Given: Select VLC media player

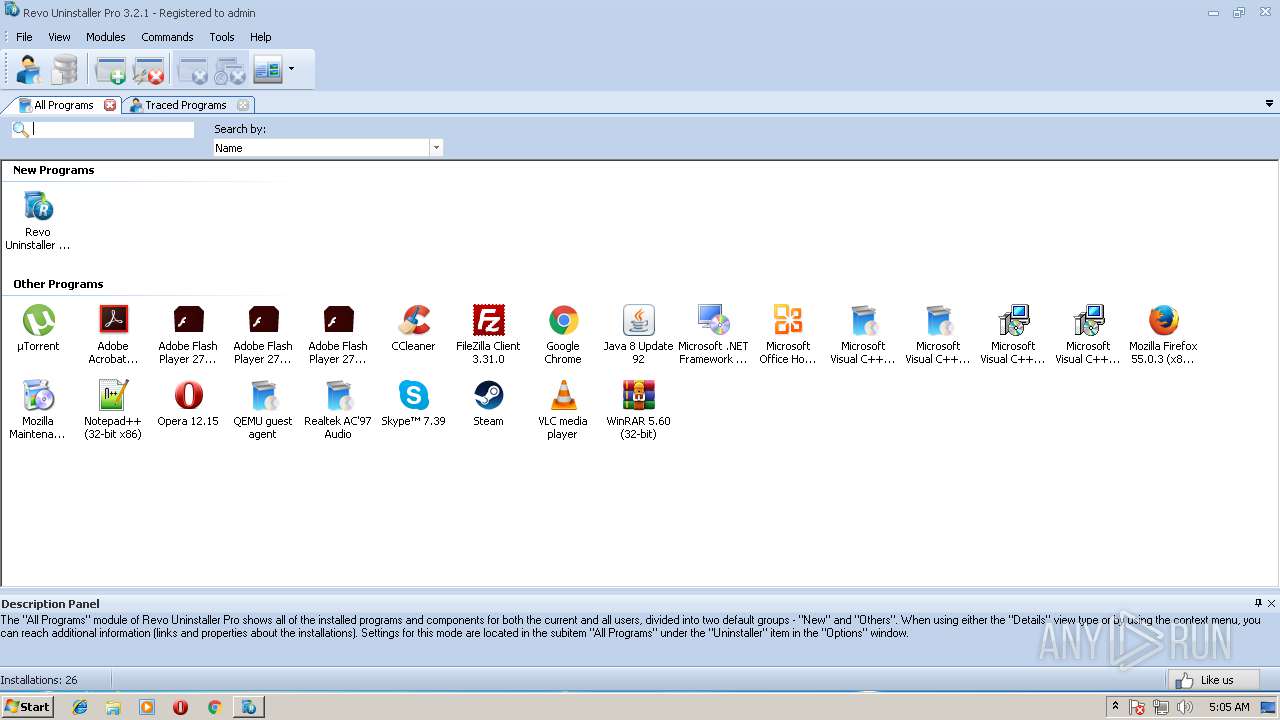Looking at the screenshot, I should (563, 410).
